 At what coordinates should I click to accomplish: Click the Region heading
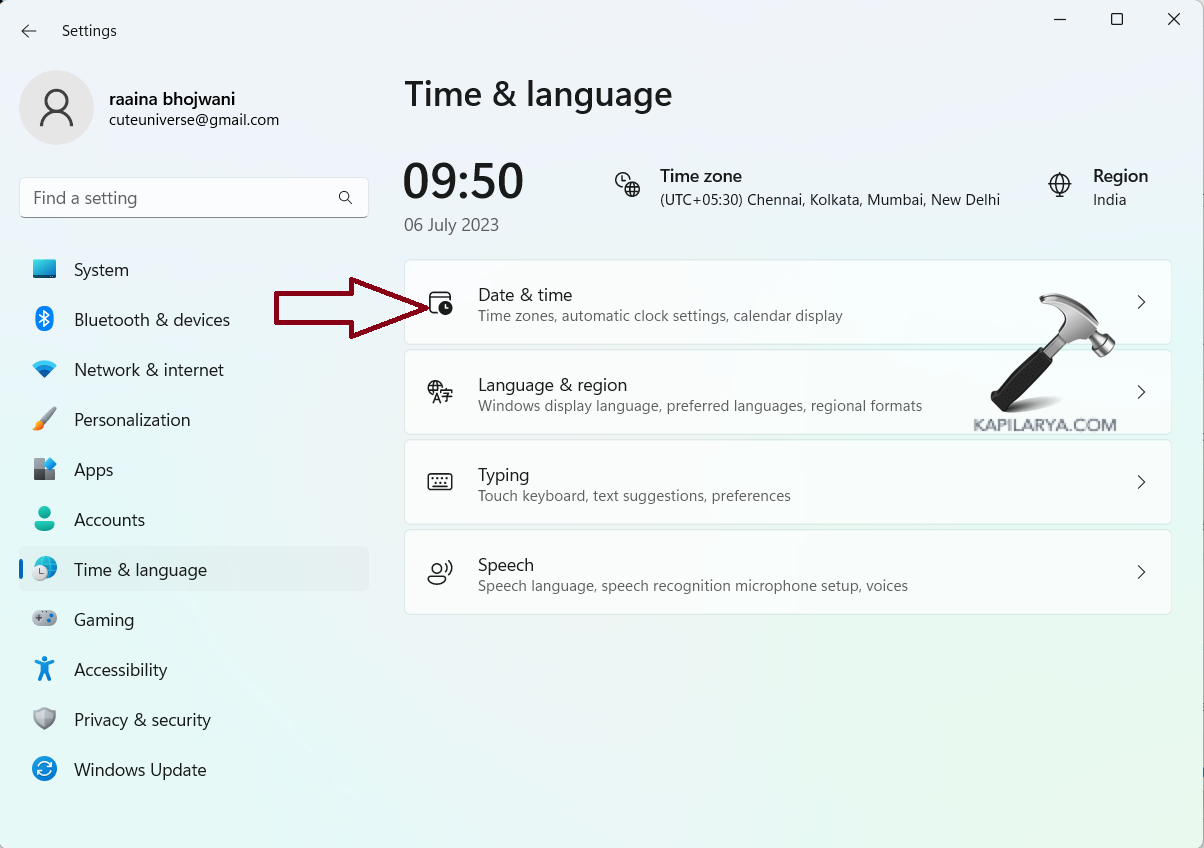1120,176
